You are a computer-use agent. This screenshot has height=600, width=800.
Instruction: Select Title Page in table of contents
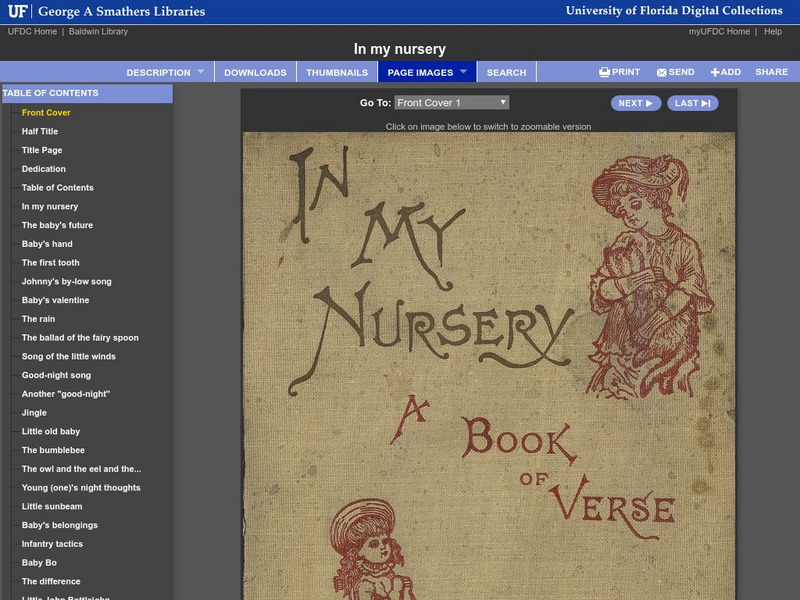click(43, 150)
